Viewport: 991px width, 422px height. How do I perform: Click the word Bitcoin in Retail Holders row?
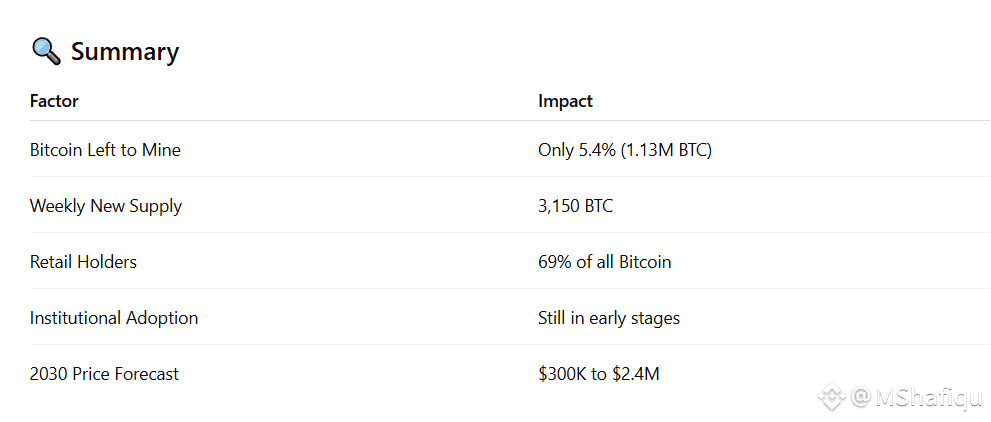coord(645,262)
